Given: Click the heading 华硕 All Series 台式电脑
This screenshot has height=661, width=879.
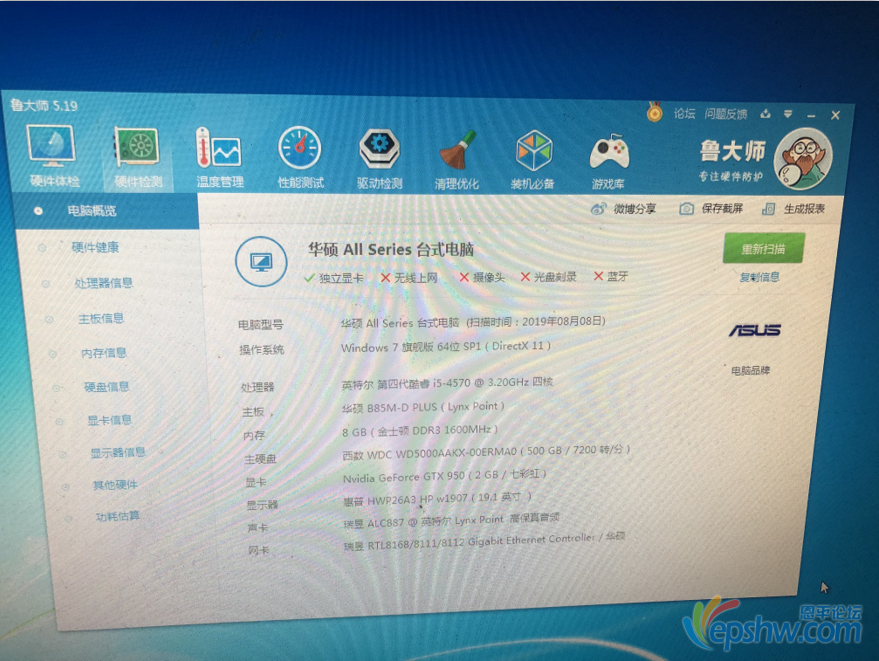Looking at the screenshot, I should 391,249.
